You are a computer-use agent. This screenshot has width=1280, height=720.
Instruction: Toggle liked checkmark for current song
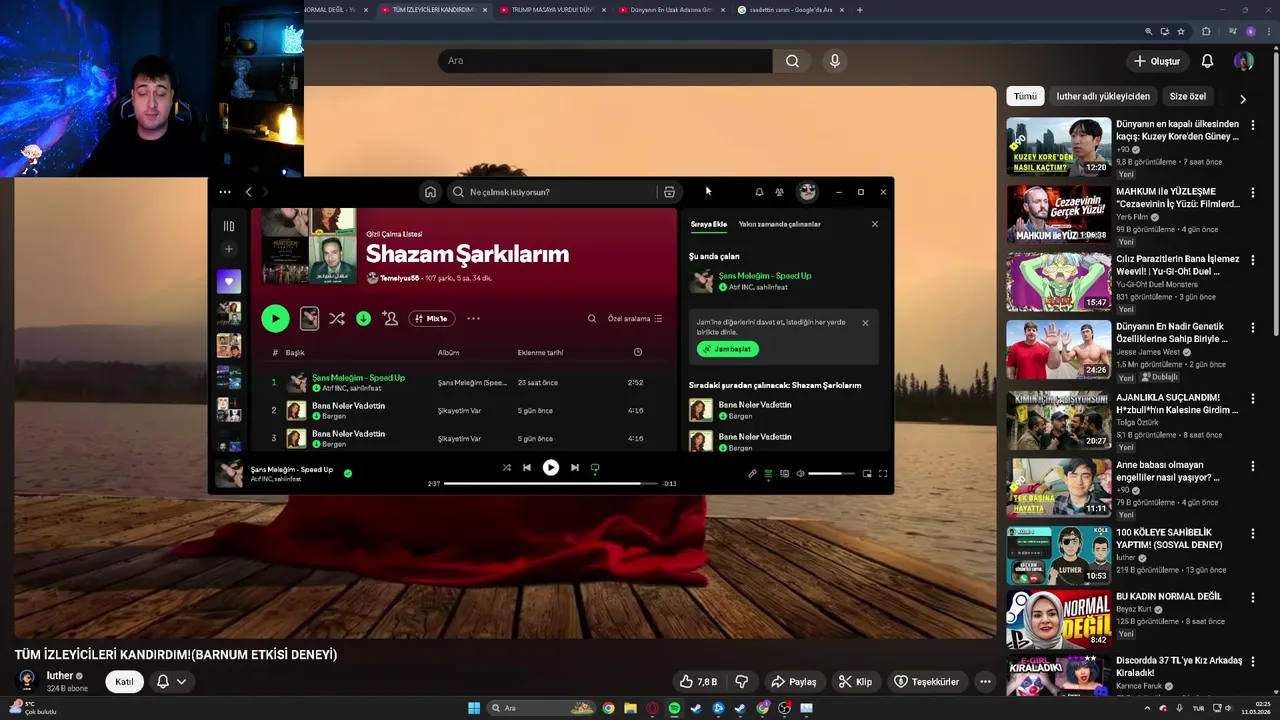click(348, 473)
